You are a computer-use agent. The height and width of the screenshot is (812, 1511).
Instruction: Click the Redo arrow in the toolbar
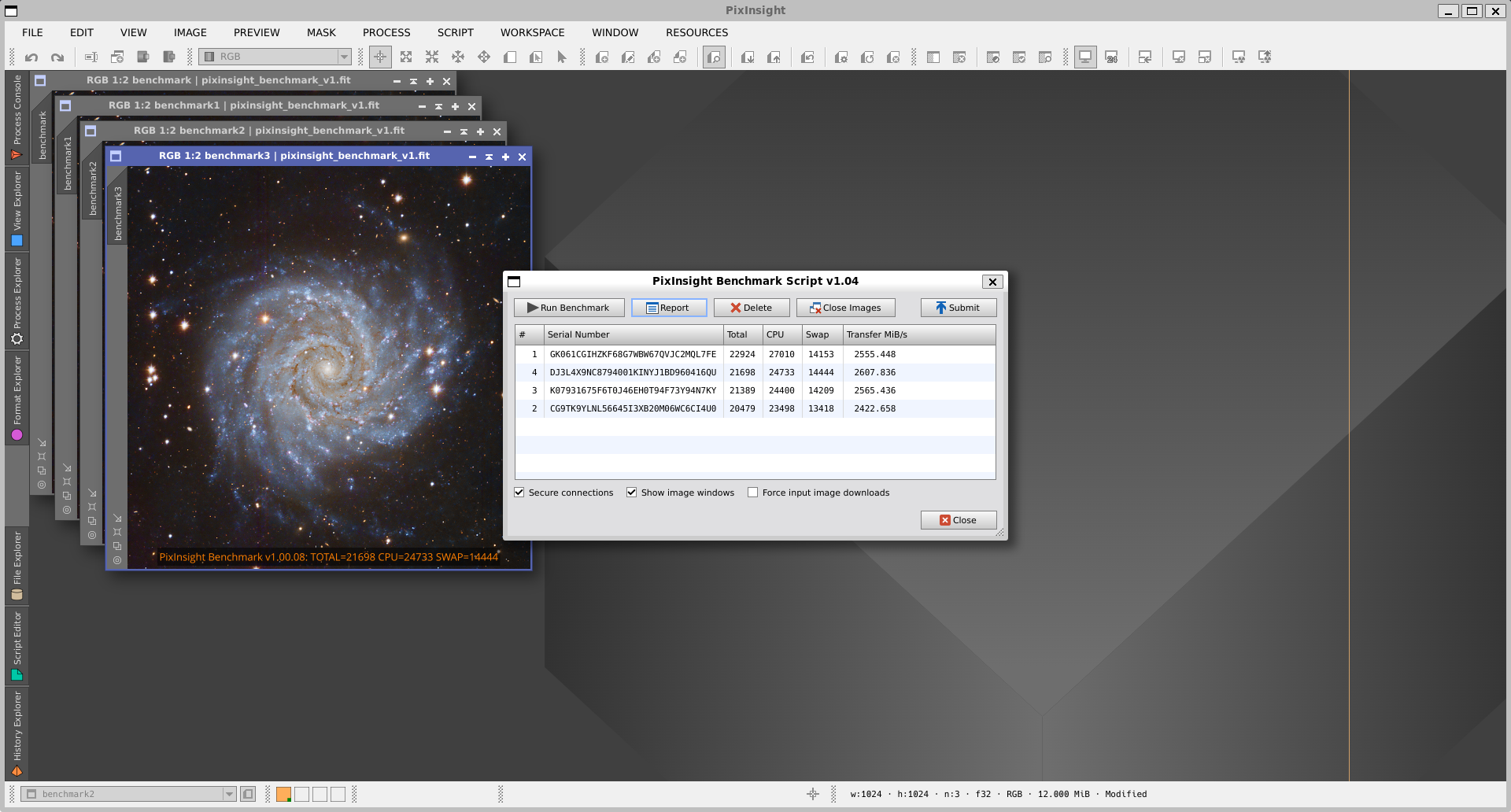[x=57, y=57]
